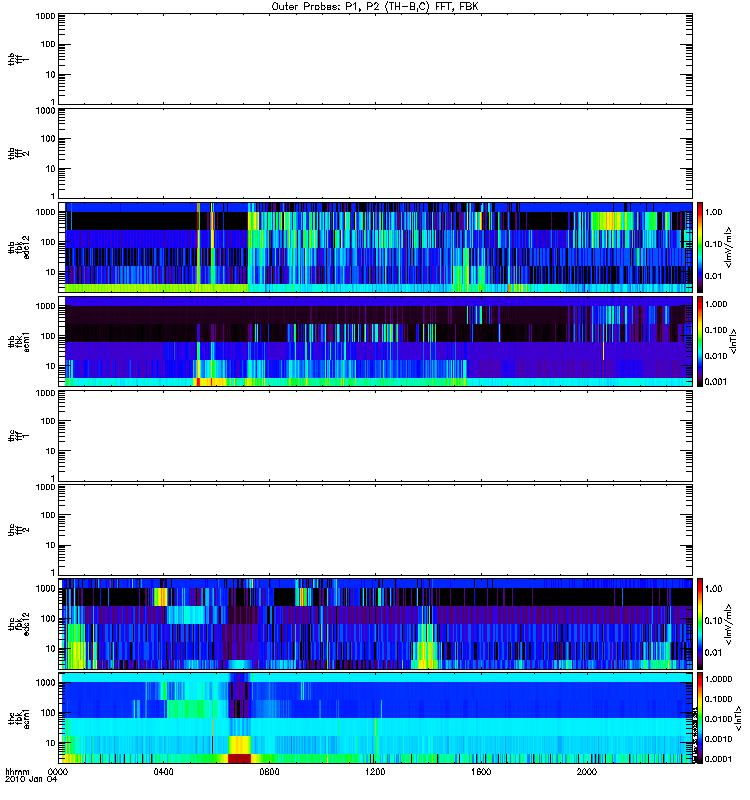Click the '1' tick label of the thc fff 2 panel
The height and width of the screenshot is (800, 750).
[x=53, y=572]
